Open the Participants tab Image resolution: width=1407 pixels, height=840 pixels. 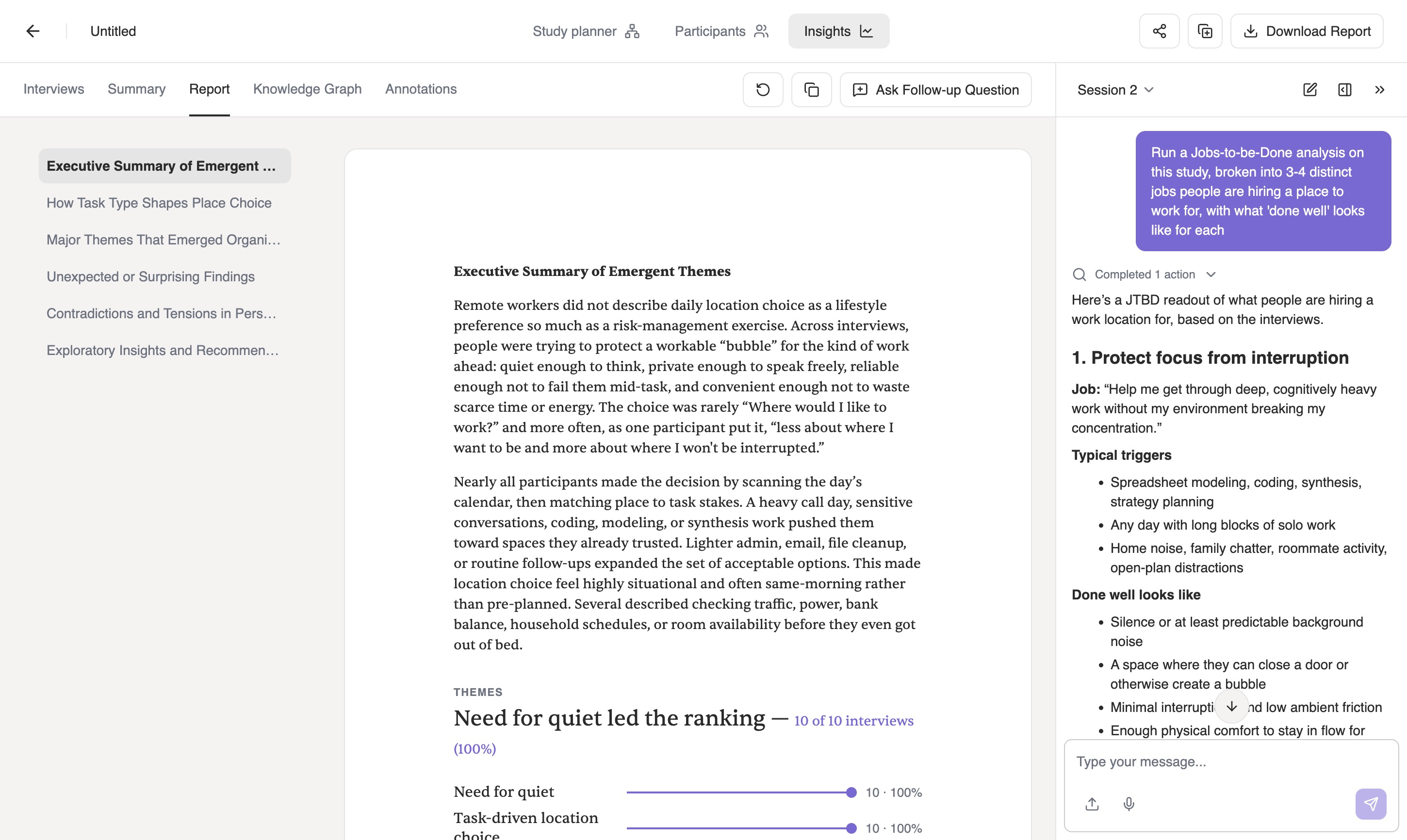(721, 31)
